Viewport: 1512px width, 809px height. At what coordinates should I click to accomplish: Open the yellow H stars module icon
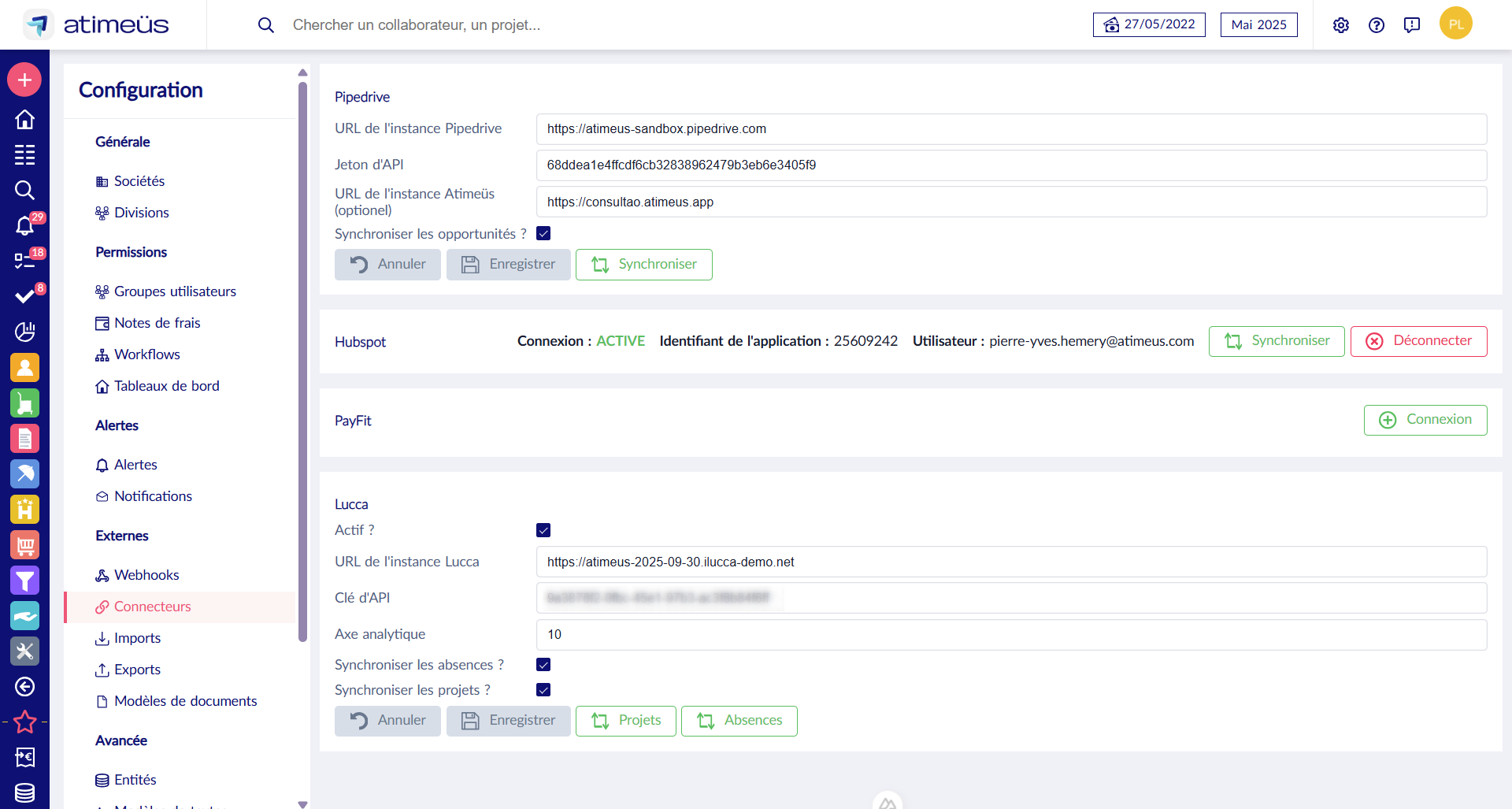click(x=24, y=509)
